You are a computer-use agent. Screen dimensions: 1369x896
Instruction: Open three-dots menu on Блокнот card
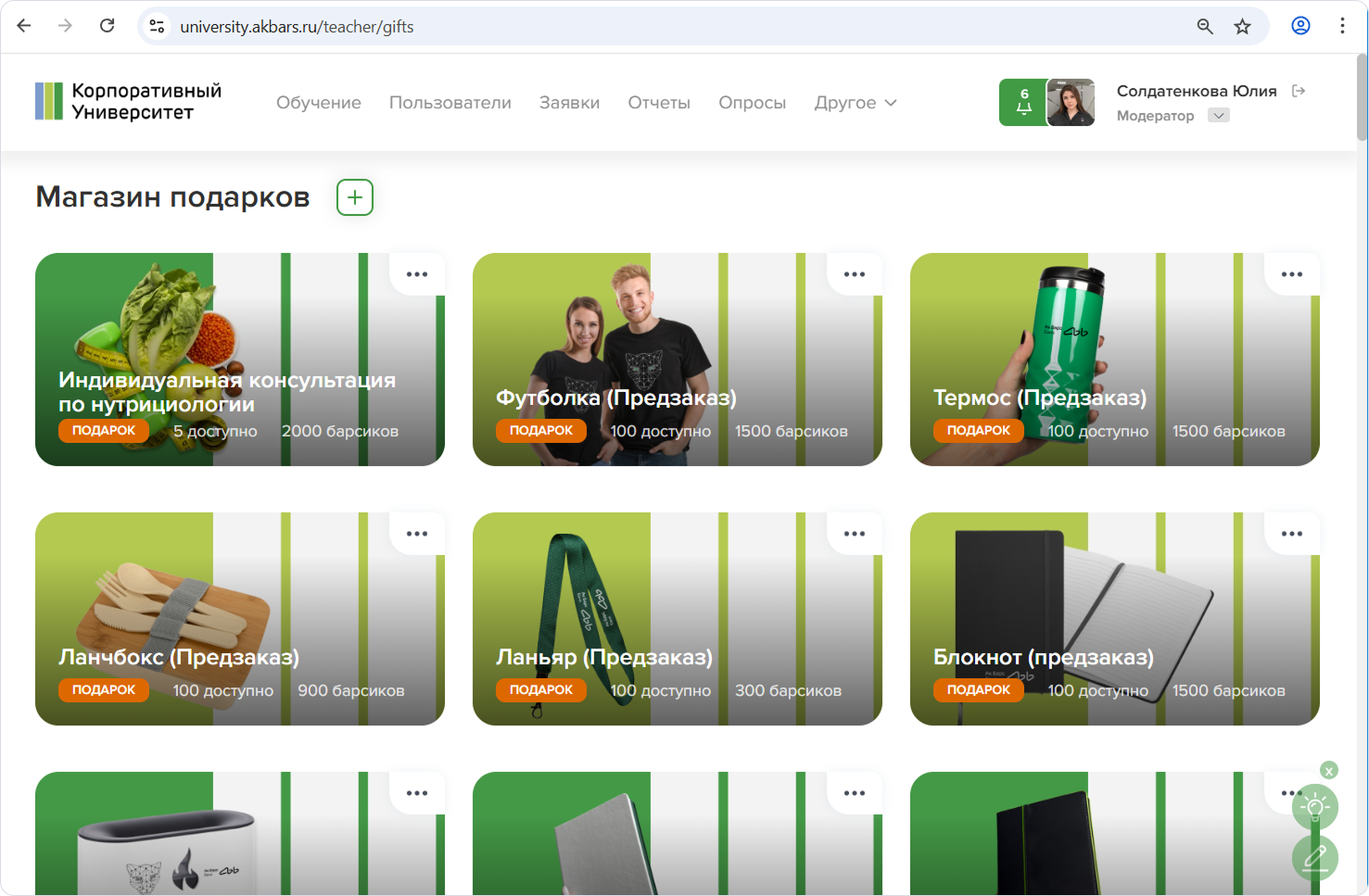[1291, 534]
